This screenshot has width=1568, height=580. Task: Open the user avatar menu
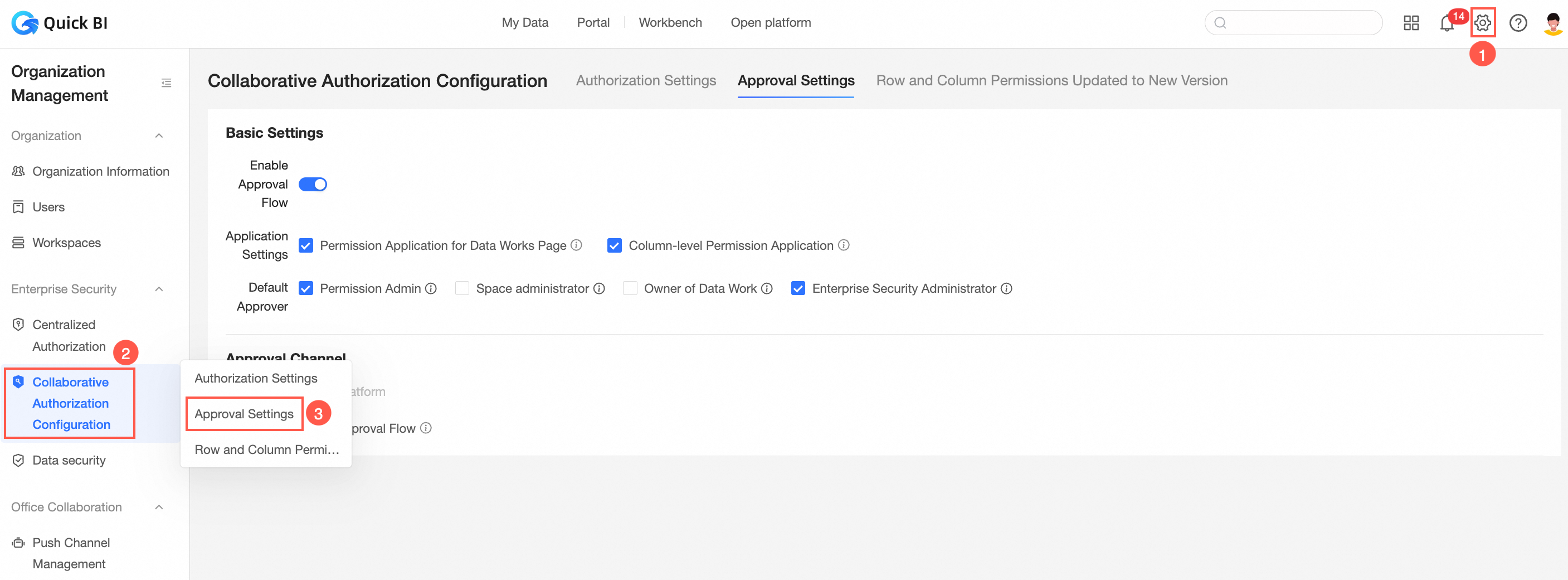click(x=1553, y=23)
